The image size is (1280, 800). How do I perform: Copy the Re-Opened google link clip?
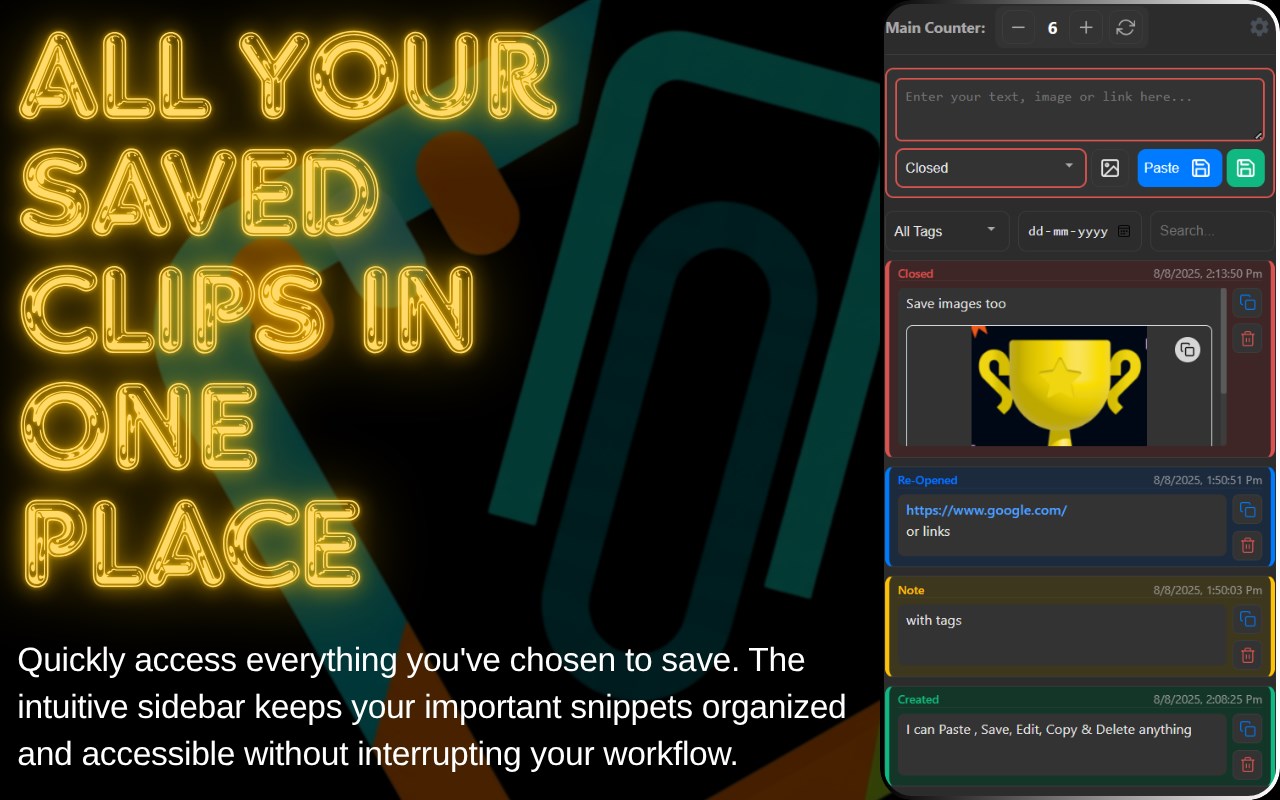click(x=1247, y=510)
